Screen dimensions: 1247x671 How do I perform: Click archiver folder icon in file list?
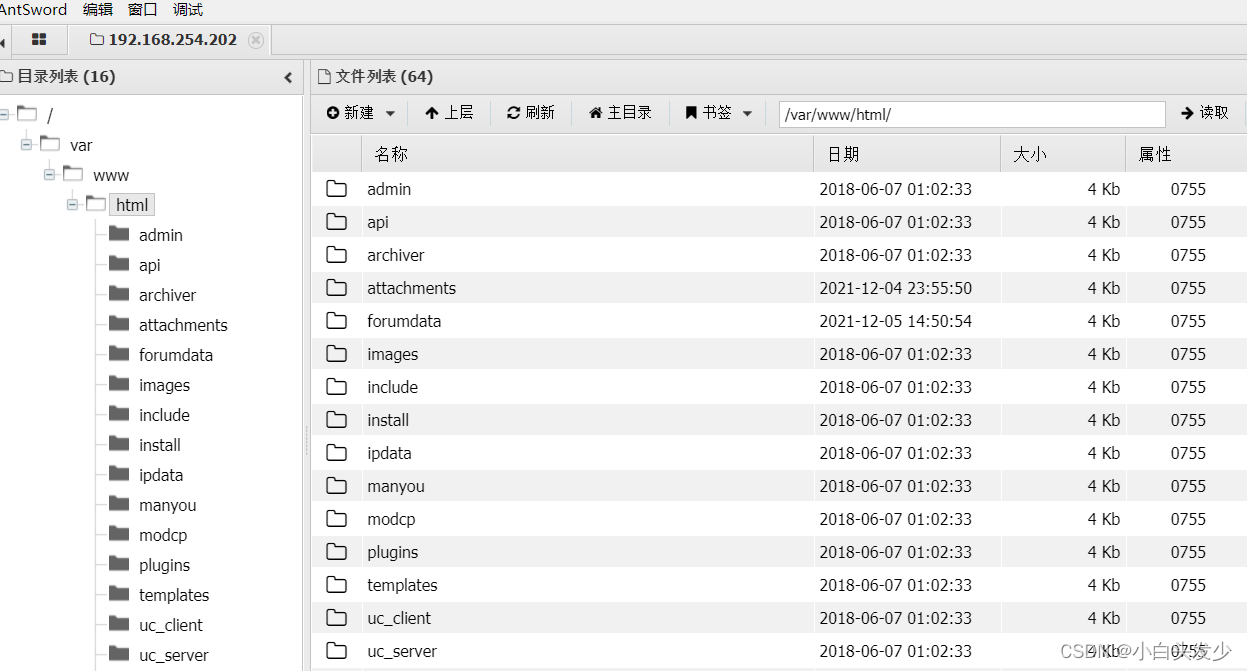pos(337,255)
